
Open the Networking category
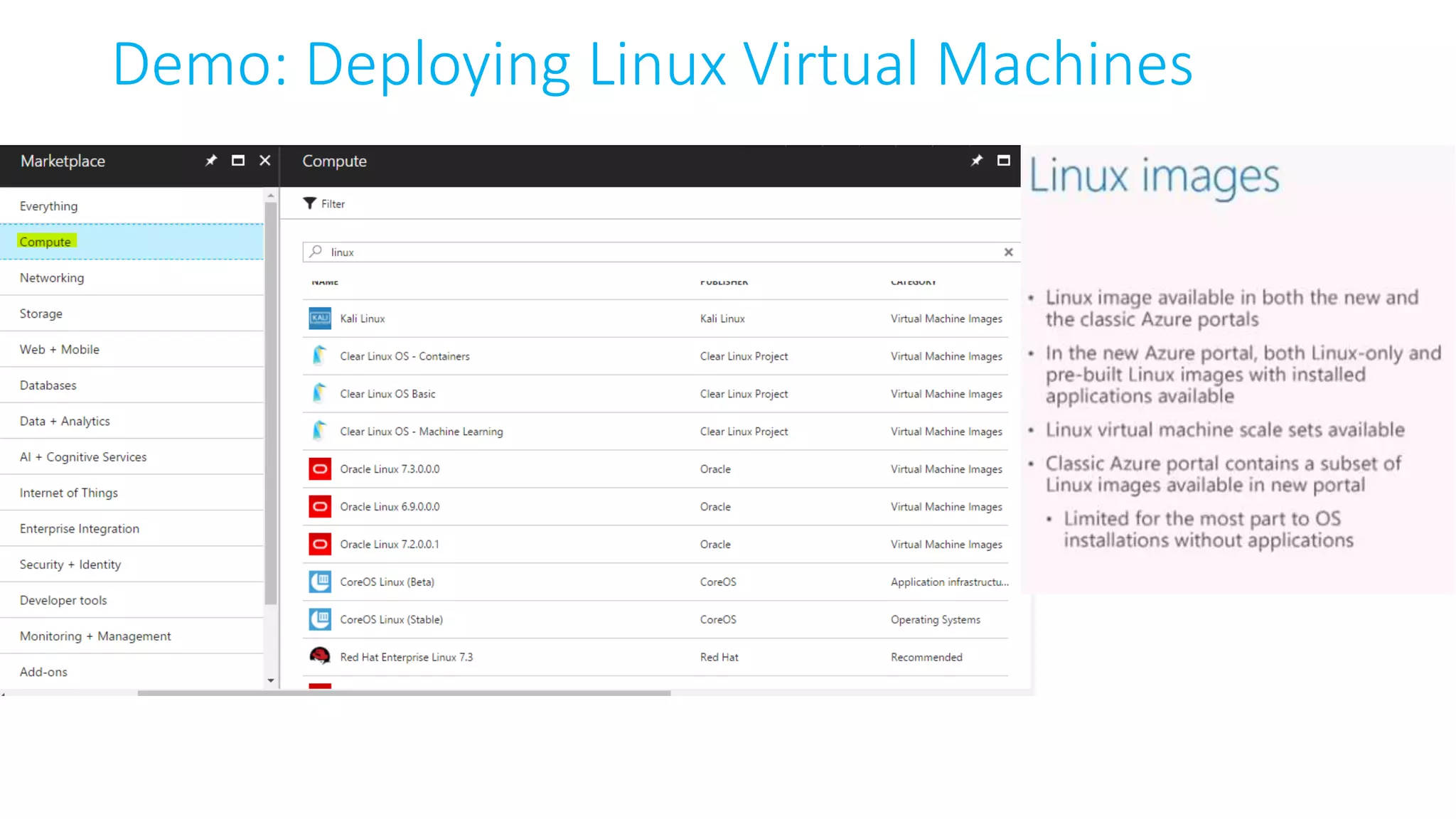pyautogui.click(x=132, y=278)
